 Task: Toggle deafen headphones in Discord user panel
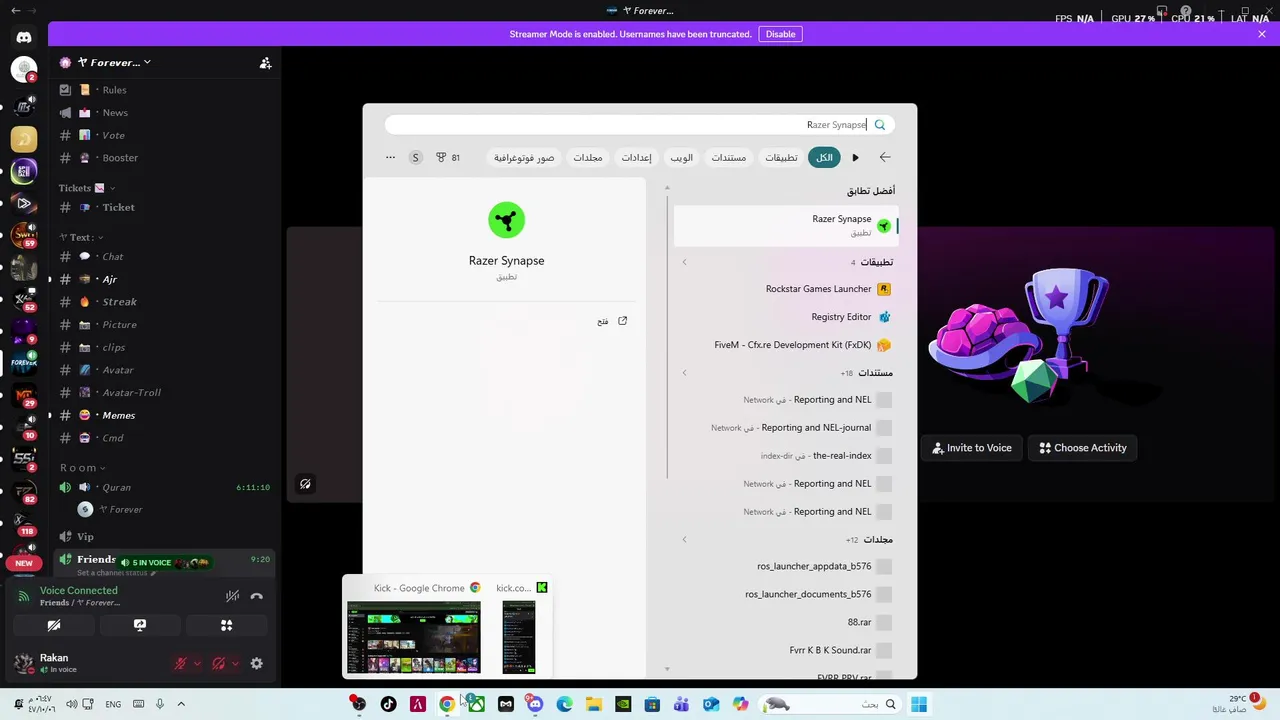[218, 663]
